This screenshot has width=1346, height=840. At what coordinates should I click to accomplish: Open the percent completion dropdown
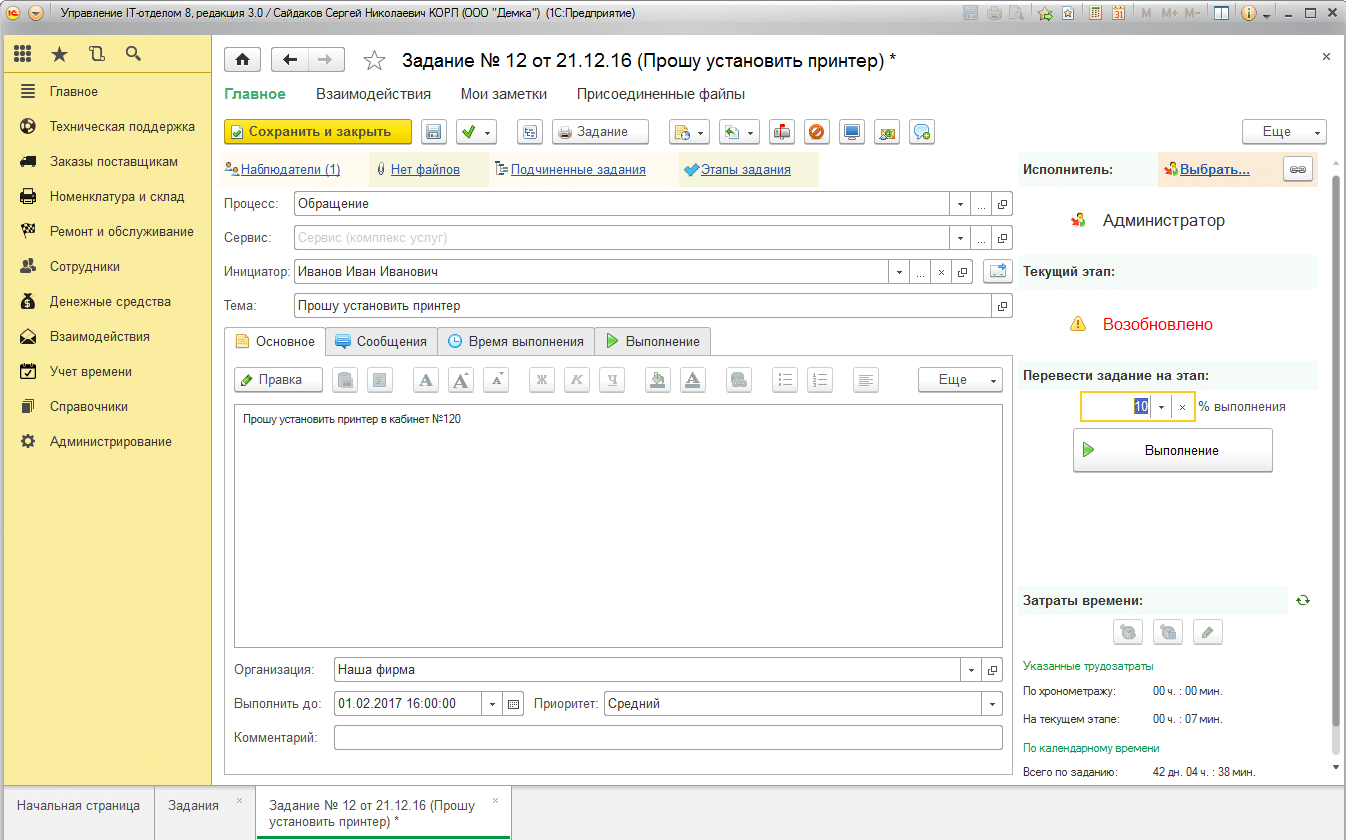[1160, 407]
